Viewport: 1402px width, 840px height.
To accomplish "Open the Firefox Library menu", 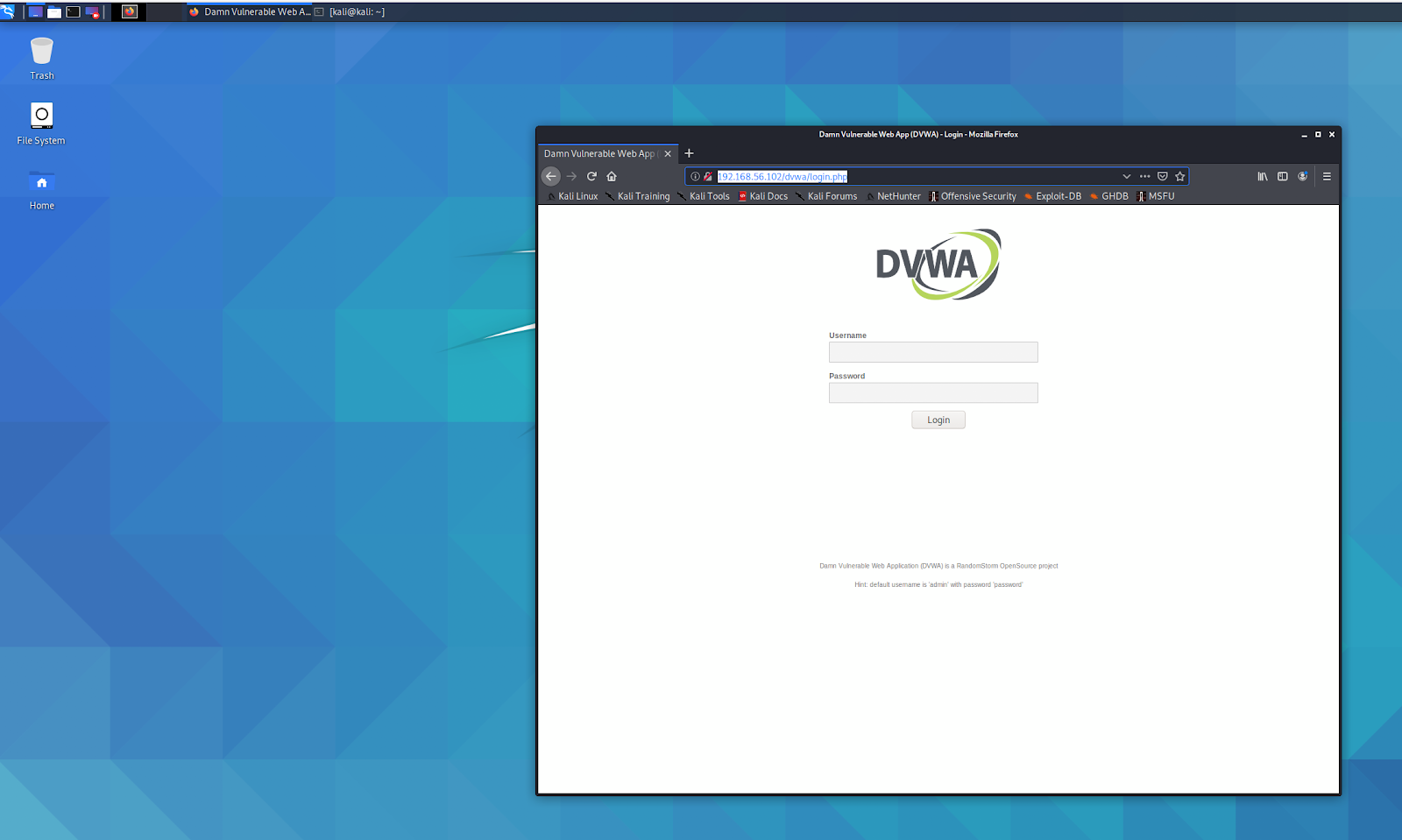I will [x=1263, y=176].
